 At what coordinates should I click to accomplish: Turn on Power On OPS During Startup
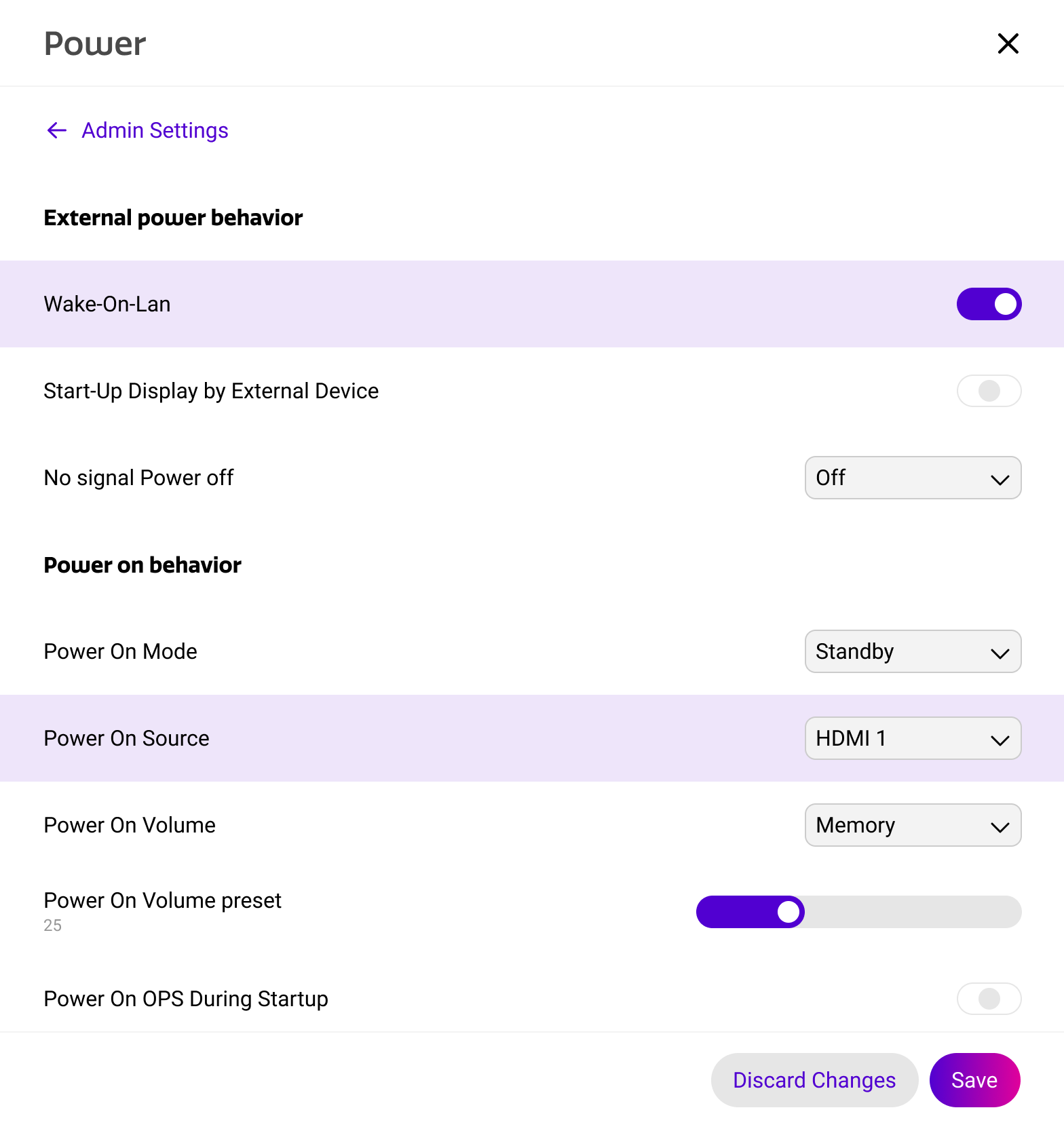click(x=989, y=999)
